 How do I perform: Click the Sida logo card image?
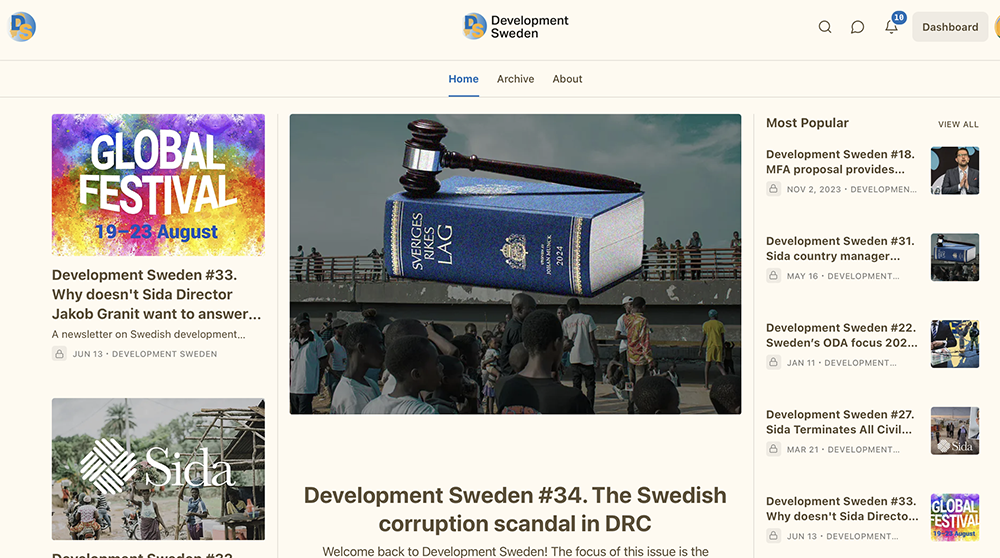click(158, 469)
